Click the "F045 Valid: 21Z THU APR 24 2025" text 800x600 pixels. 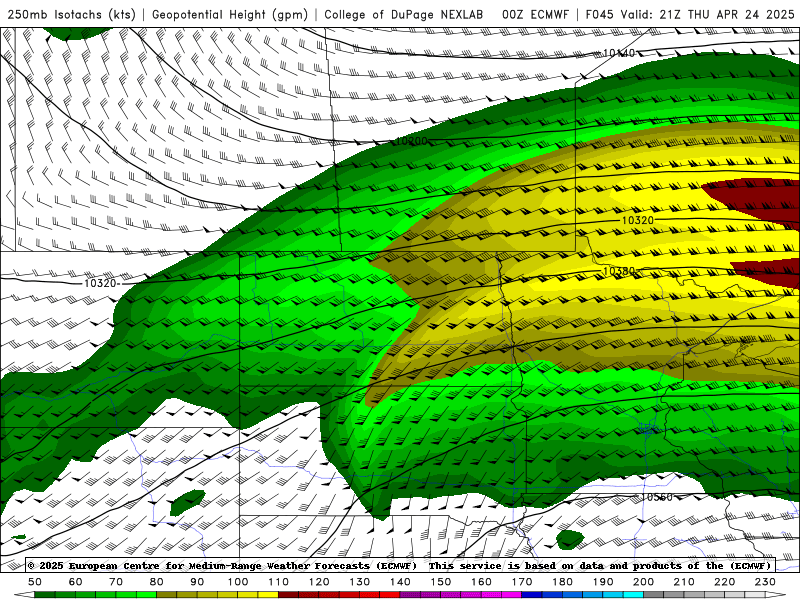(x=690, y=15)
